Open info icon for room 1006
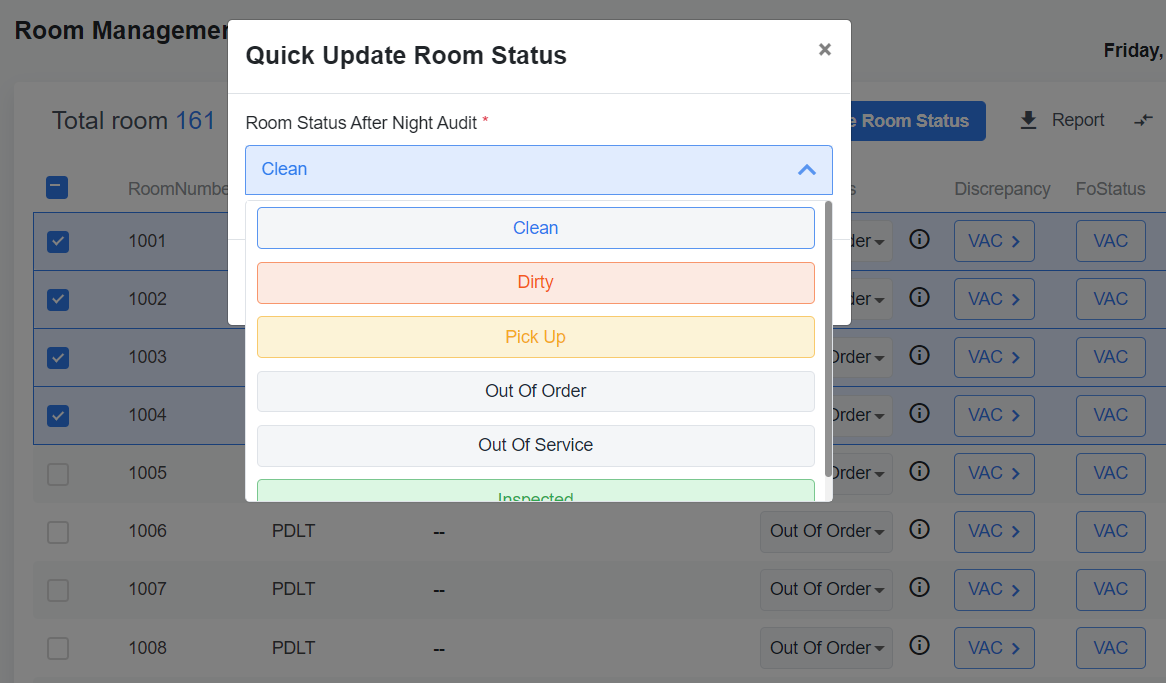This screenshot has height=683, width=1166. 920,530
